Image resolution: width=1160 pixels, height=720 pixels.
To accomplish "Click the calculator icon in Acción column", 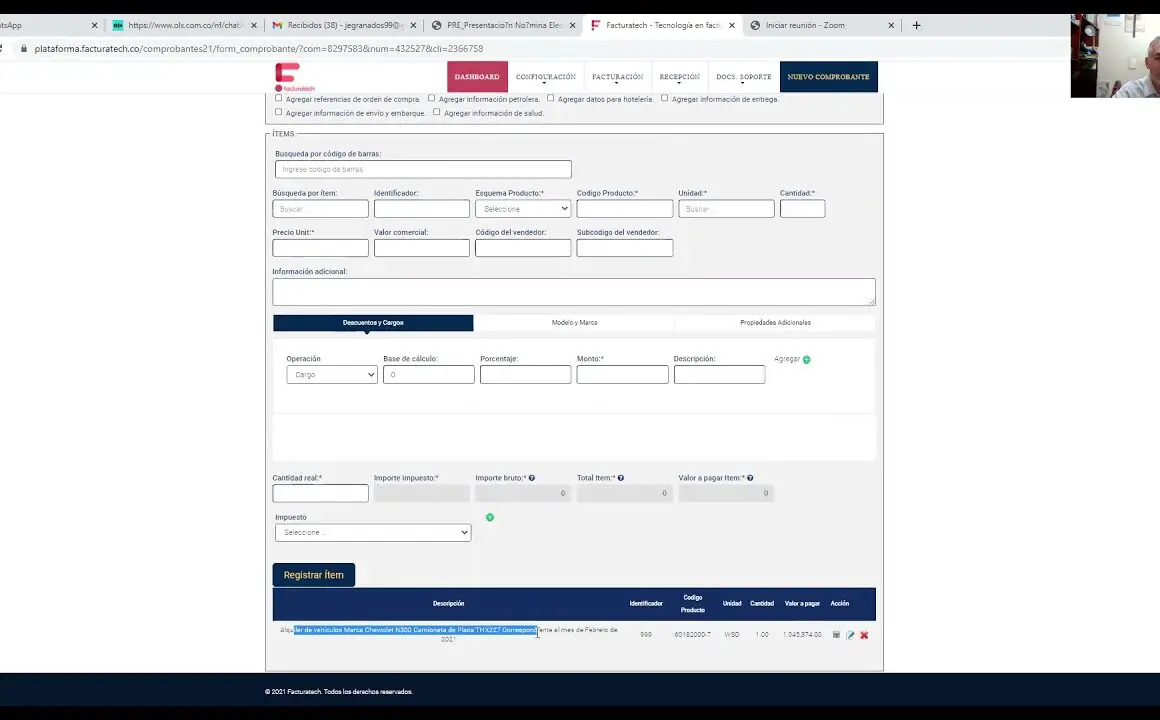I will pos(836,635).
